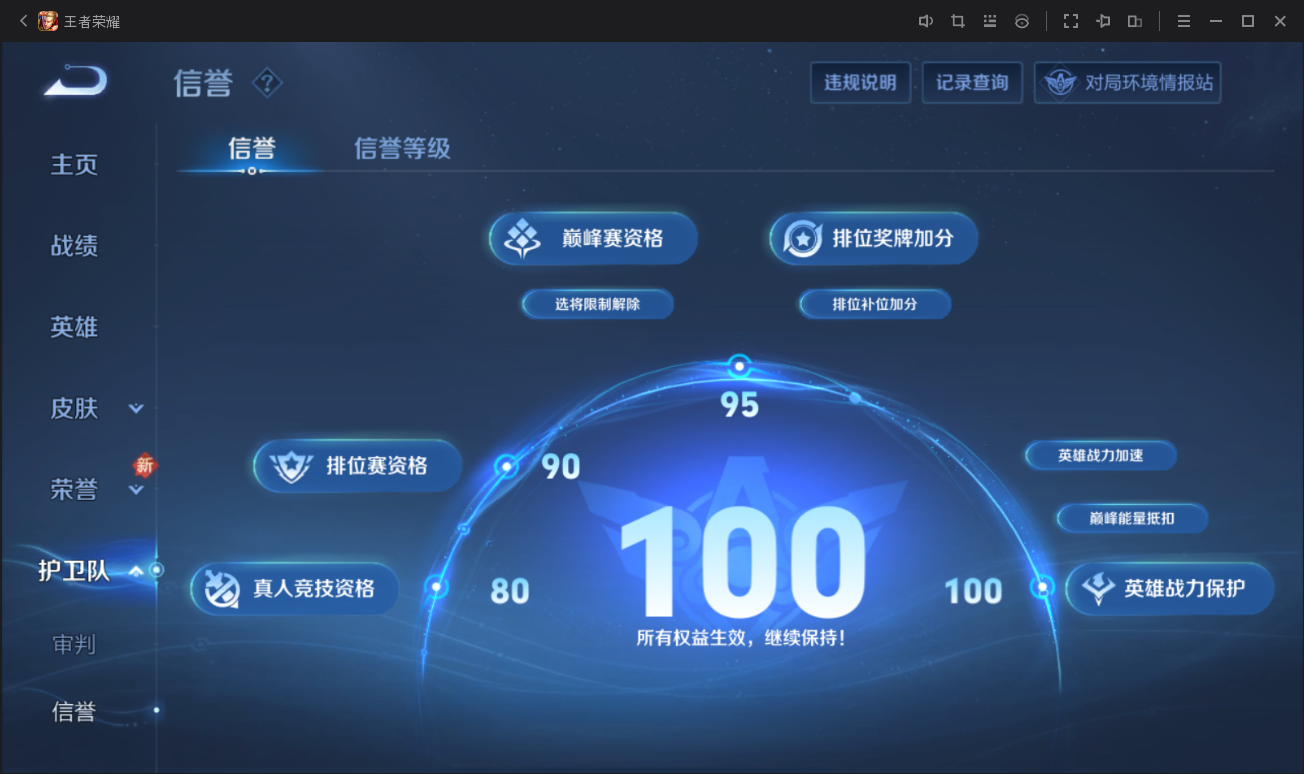Toggle the speaker mute icon in toolbar

[x=925, y=20]
